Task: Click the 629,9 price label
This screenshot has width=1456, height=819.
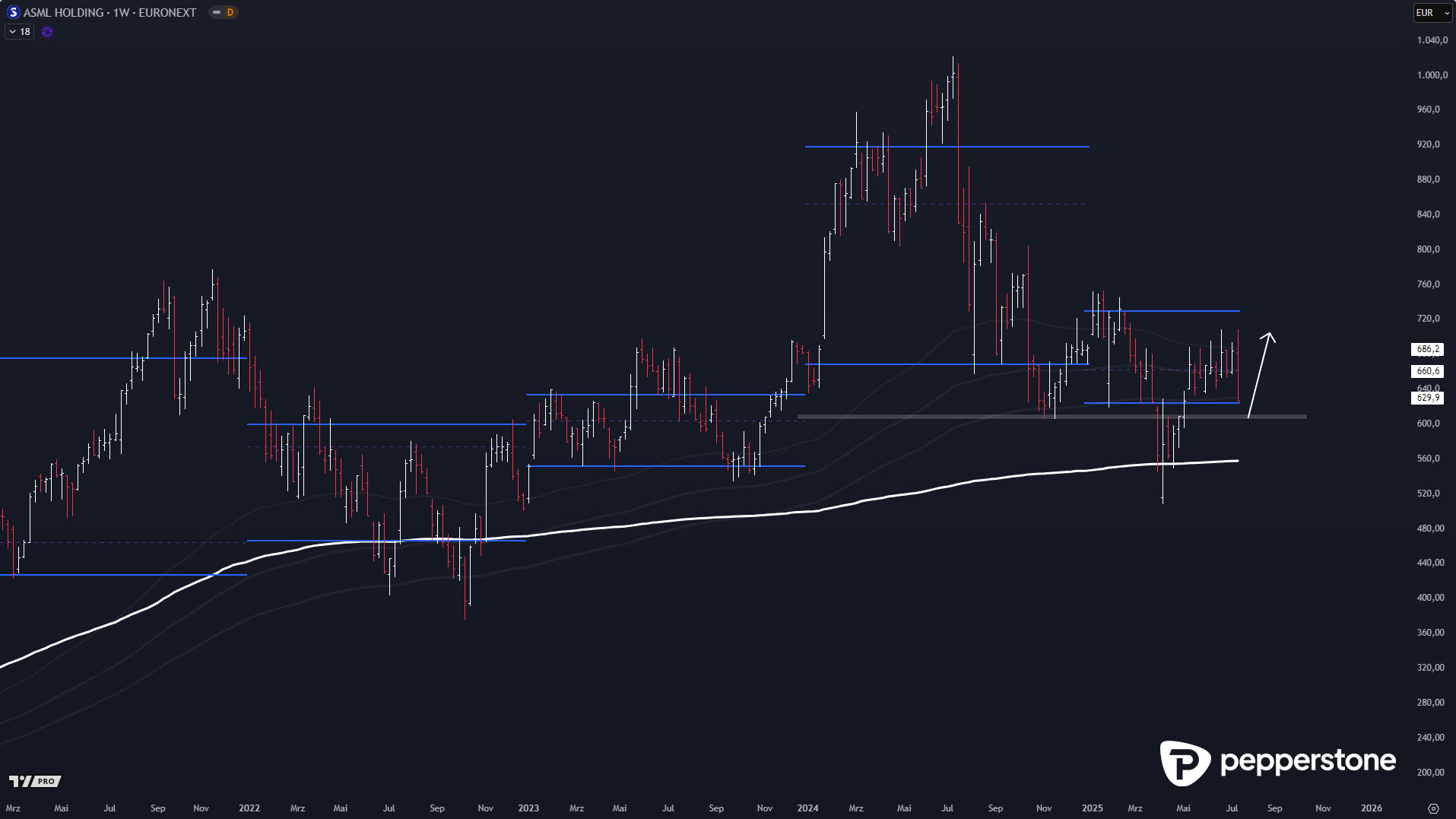Action: 1427,398
